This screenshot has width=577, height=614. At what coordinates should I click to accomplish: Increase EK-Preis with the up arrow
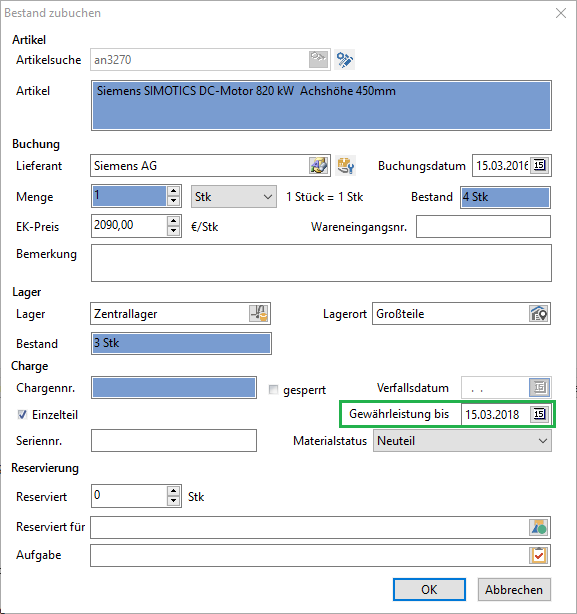point(173,221)
